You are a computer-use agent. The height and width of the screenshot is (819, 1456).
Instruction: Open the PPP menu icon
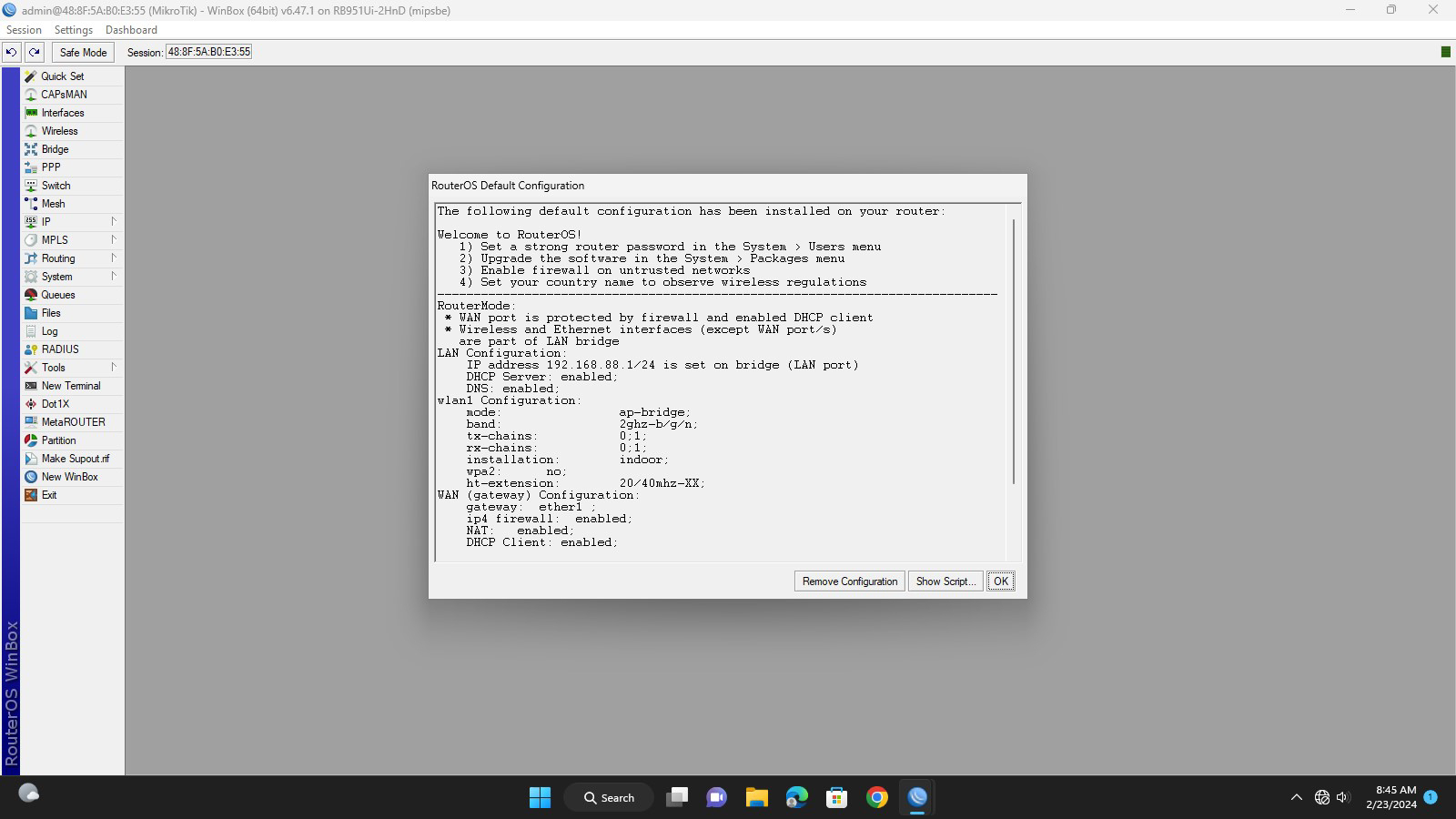click(31, 167)
